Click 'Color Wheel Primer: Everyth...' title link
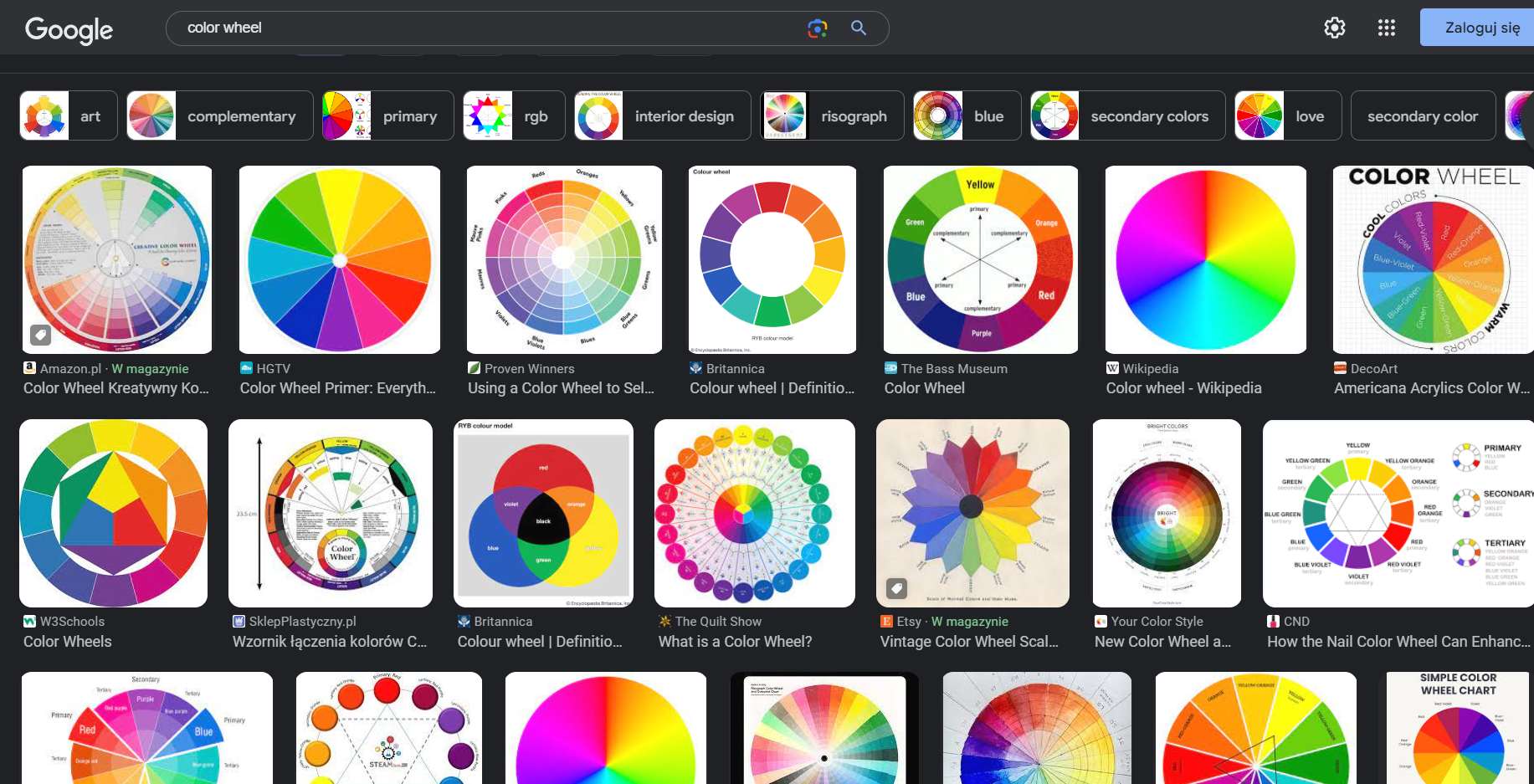The image size is (1534, 784). 338,388
